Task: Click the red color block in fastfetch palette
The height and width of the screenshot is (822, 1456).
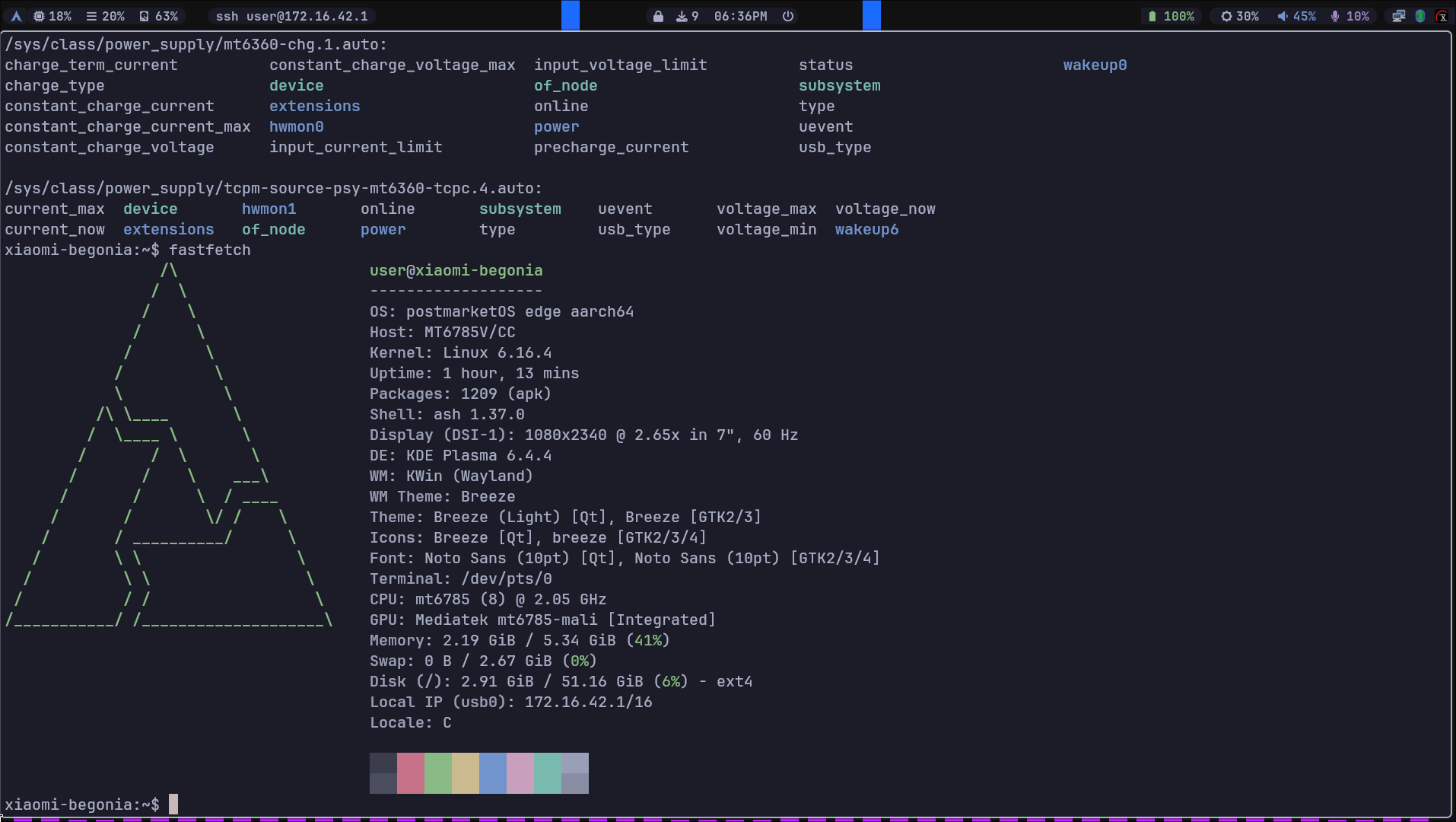Action: pos(411,773)
